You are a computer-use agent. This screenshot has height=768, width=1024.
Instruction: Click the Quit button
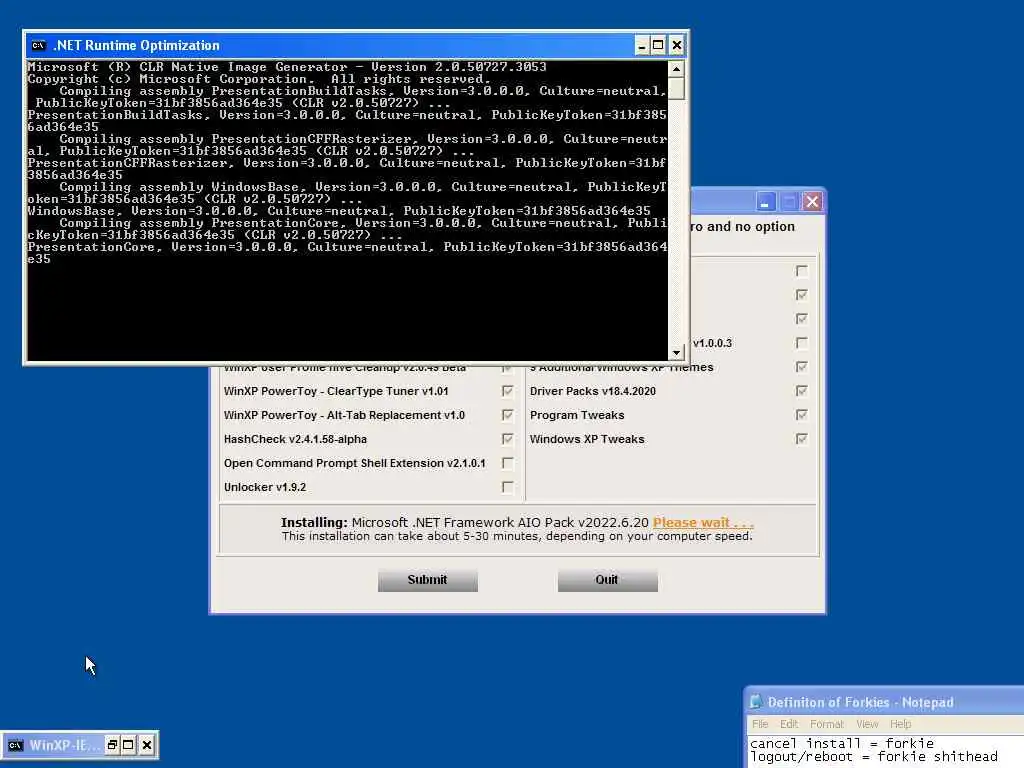pos(607,580)
